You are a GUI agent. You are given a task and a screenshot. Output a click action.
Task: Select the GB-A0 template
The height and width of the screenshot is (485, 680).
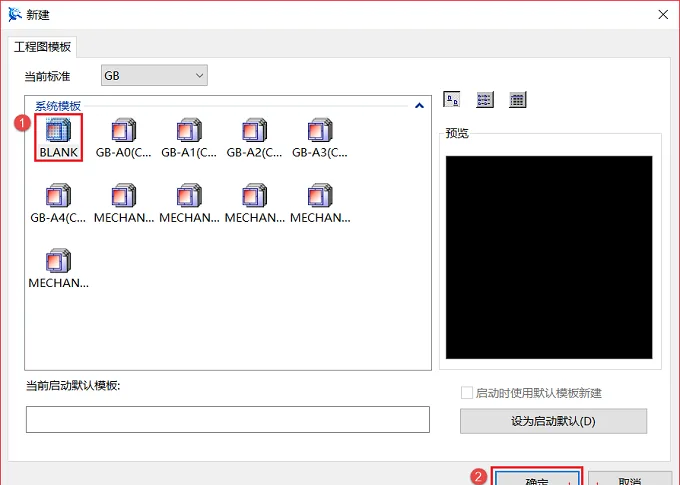(x=124, y=138)
